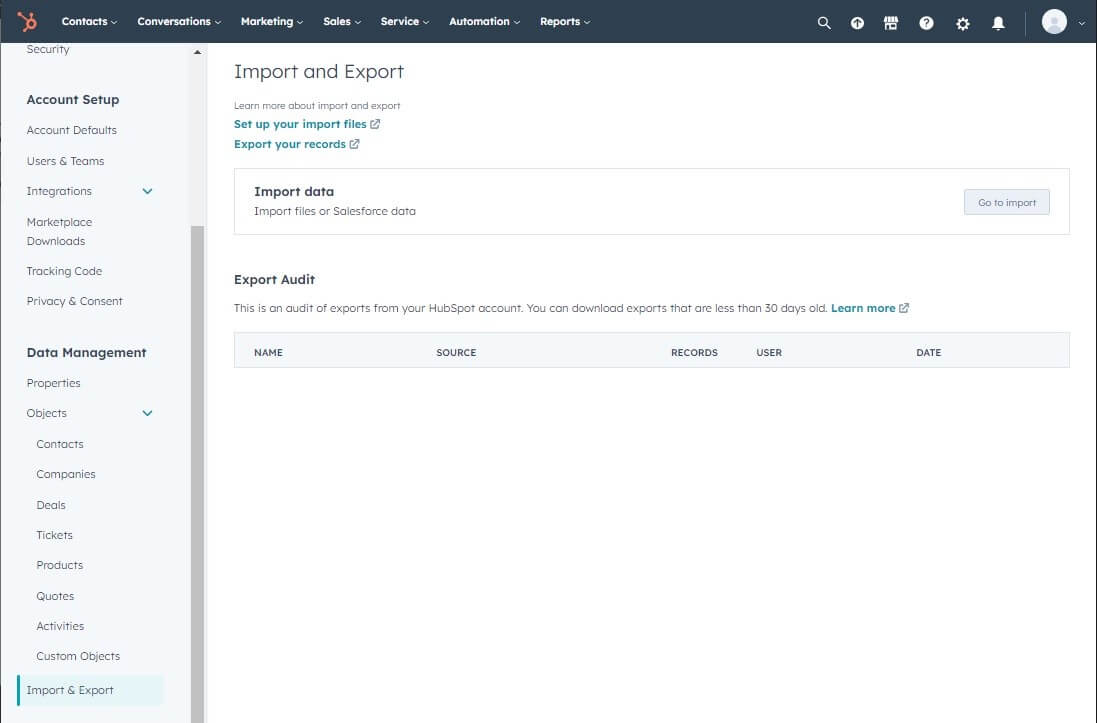This screenshot has height=723, width=1097.
Task: Open the Automation menu
Action: pos(484,22)
